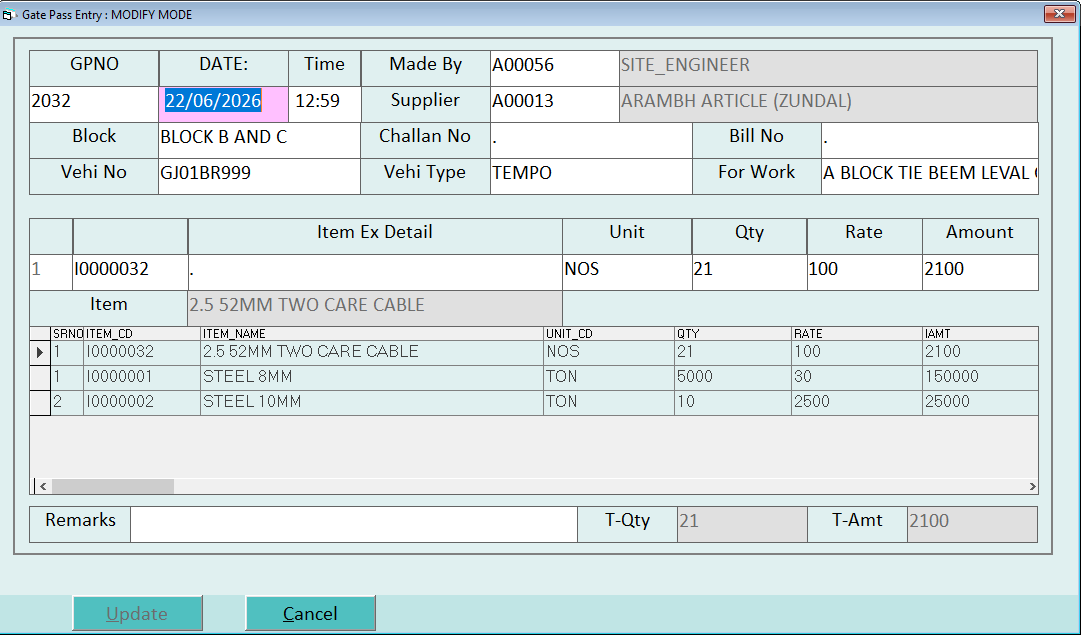Select the STEEL 8MM row selector box
Screen dimensions: 1083x636
(x=40, y=377)
